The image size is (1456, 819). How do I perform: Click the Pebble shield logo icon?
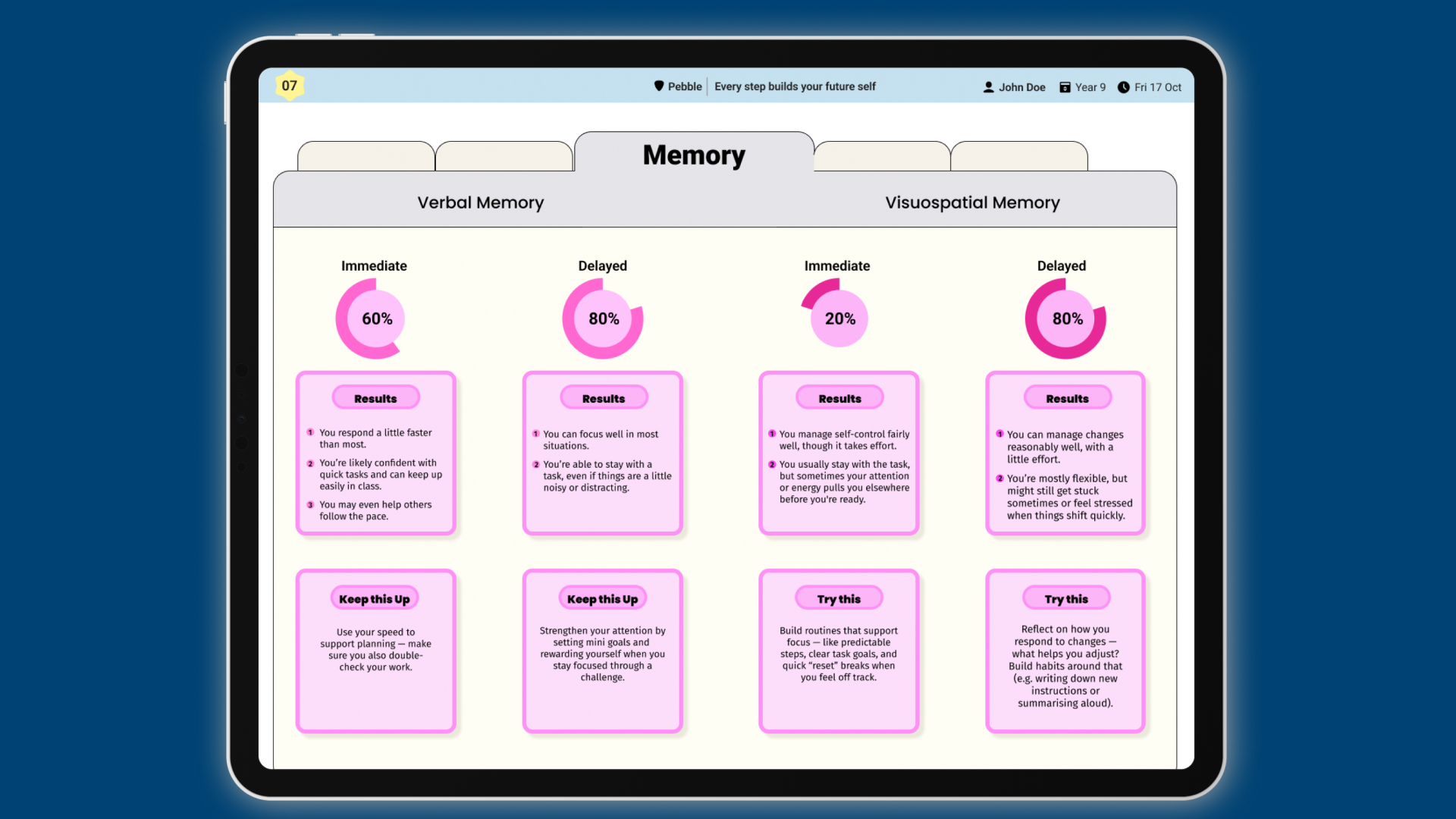click(x=659, y=86)
